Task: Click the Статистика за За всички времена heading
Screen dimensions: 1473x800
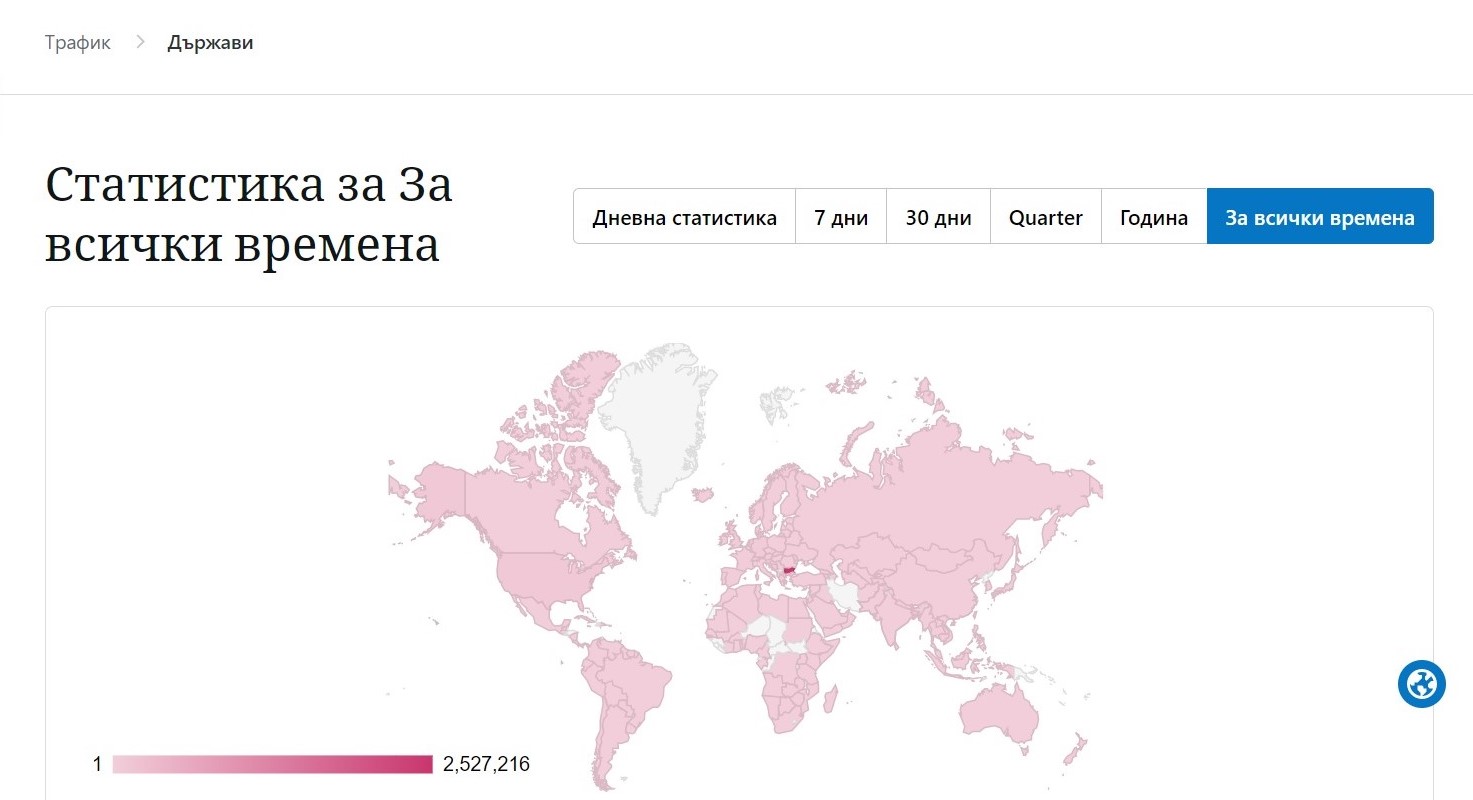Action: [248, 216]
